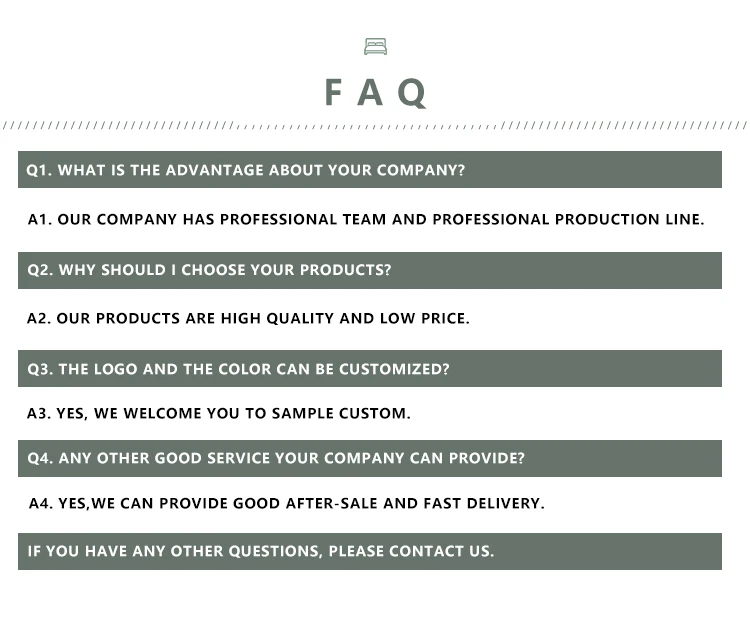The width and height of the screenshot is (750, 617).
Task: Open the Q3 logo and color question
Action: tap(370, 368)
